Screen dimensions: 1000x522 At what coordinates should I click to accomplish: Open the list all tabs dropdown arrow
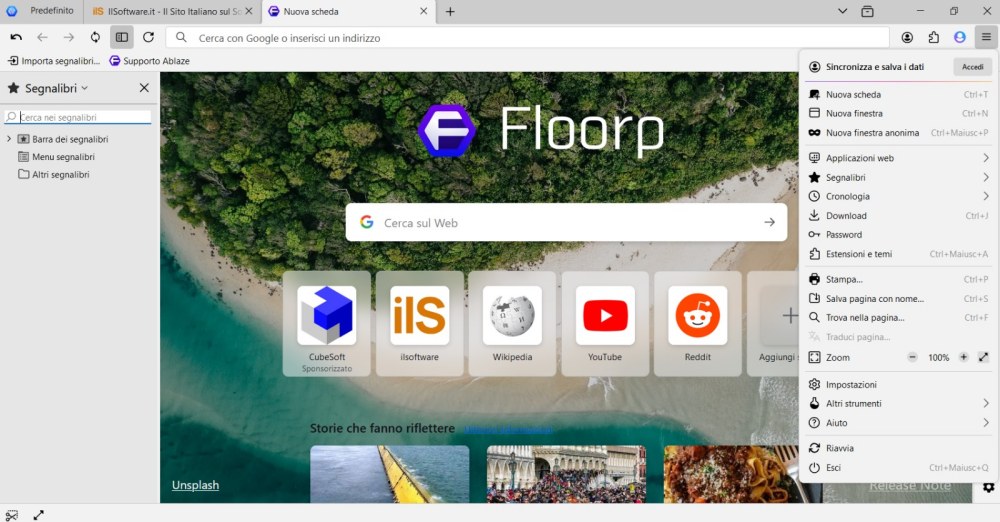point(842,11)
